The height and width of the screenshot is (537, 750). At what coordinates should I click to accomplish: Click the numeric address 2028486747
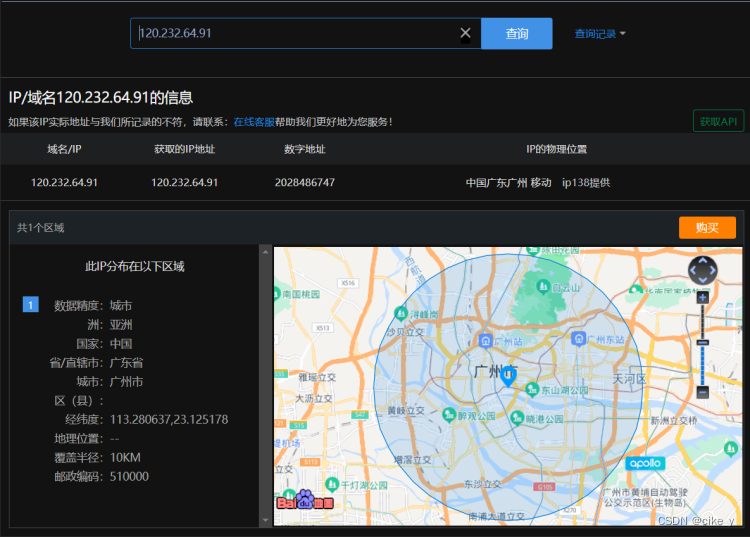[305, 182]
